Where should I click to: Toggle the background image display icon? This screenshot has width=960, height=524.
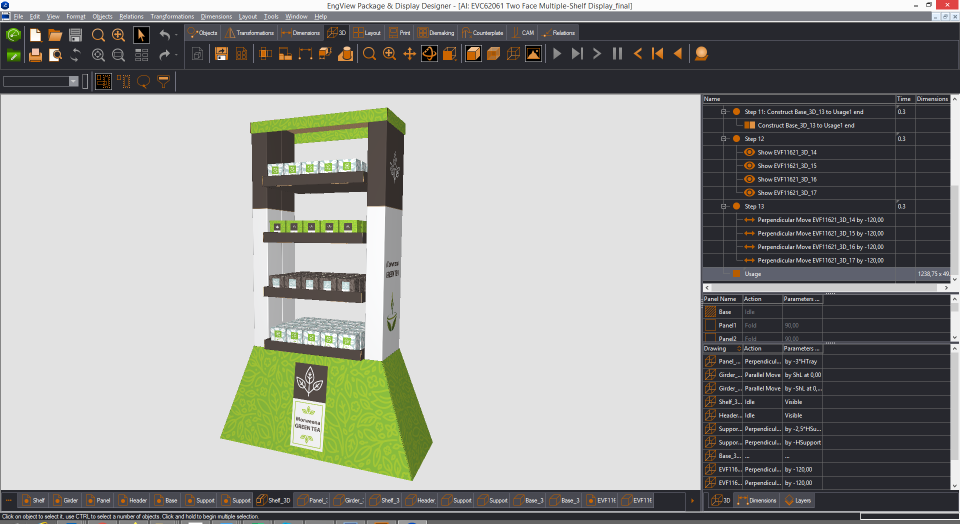point(533,53)
